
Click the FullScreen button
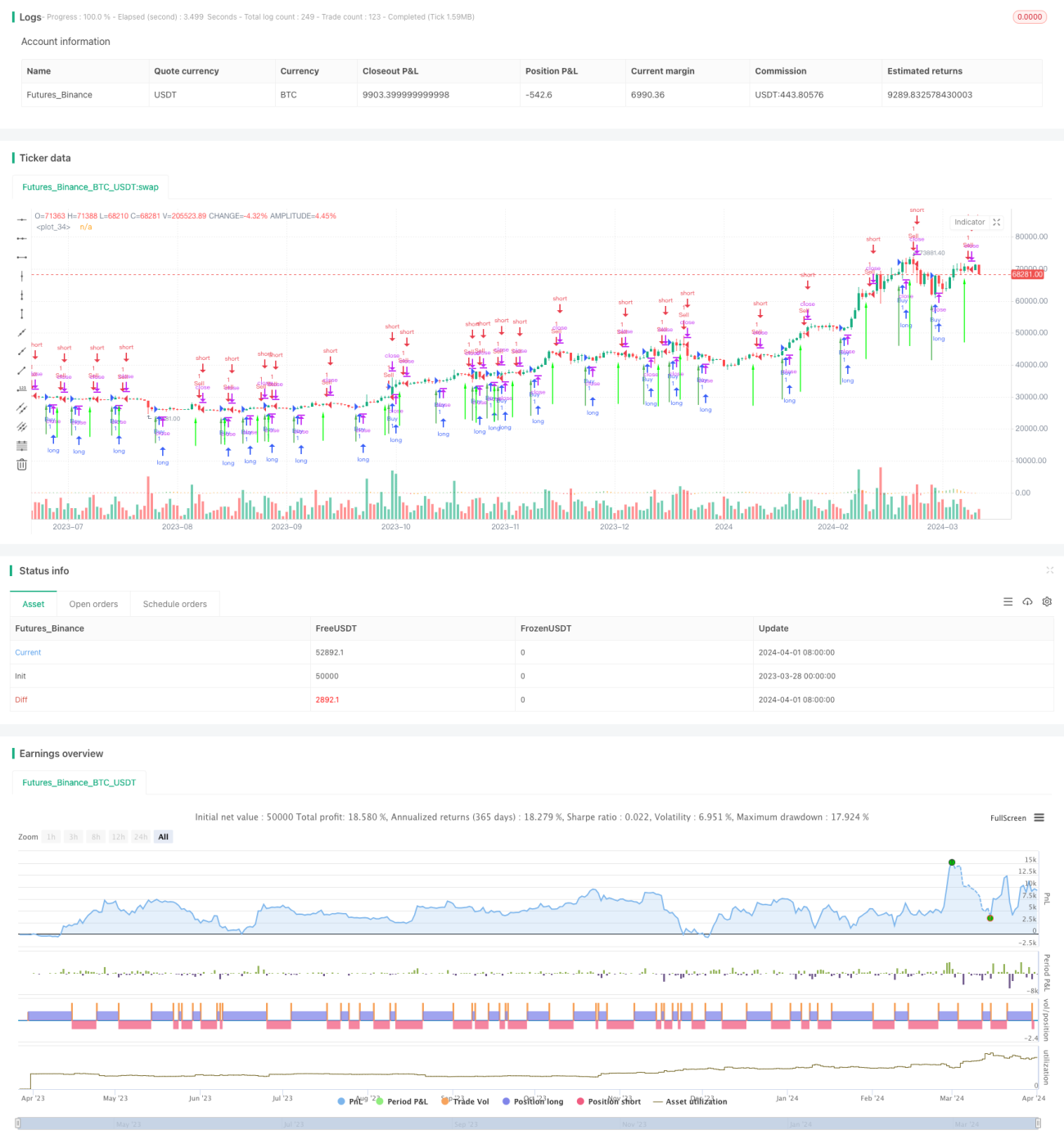tap(1008, 817)
